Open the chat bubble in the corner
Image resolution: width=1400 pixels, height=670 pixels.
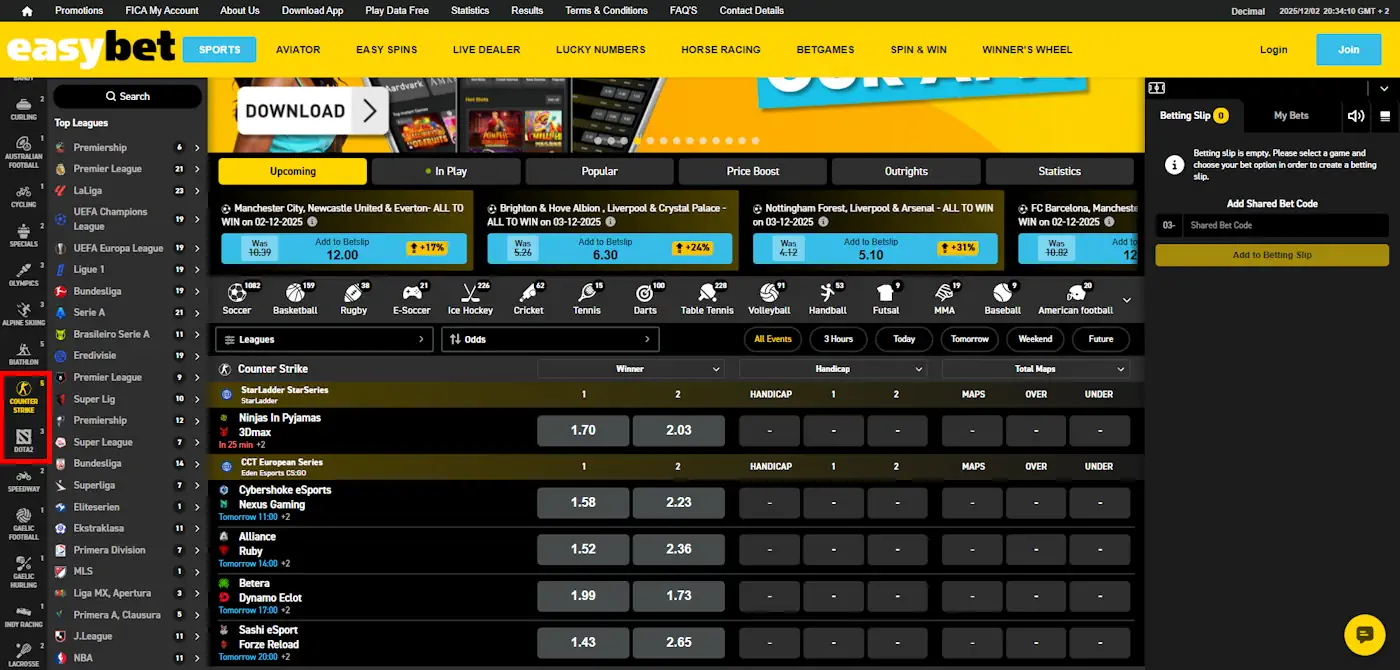(x=1364, y=634)
